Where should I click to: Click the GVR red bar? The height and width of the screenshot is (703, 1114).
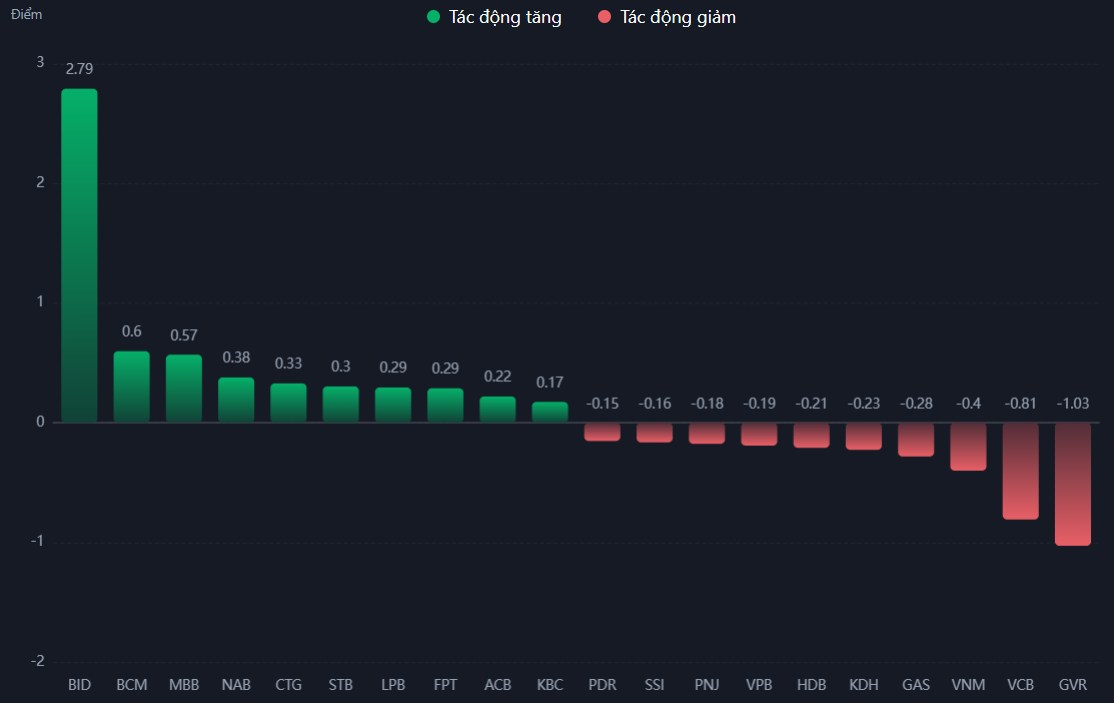pyautogui.click(x=1072, y=483)
